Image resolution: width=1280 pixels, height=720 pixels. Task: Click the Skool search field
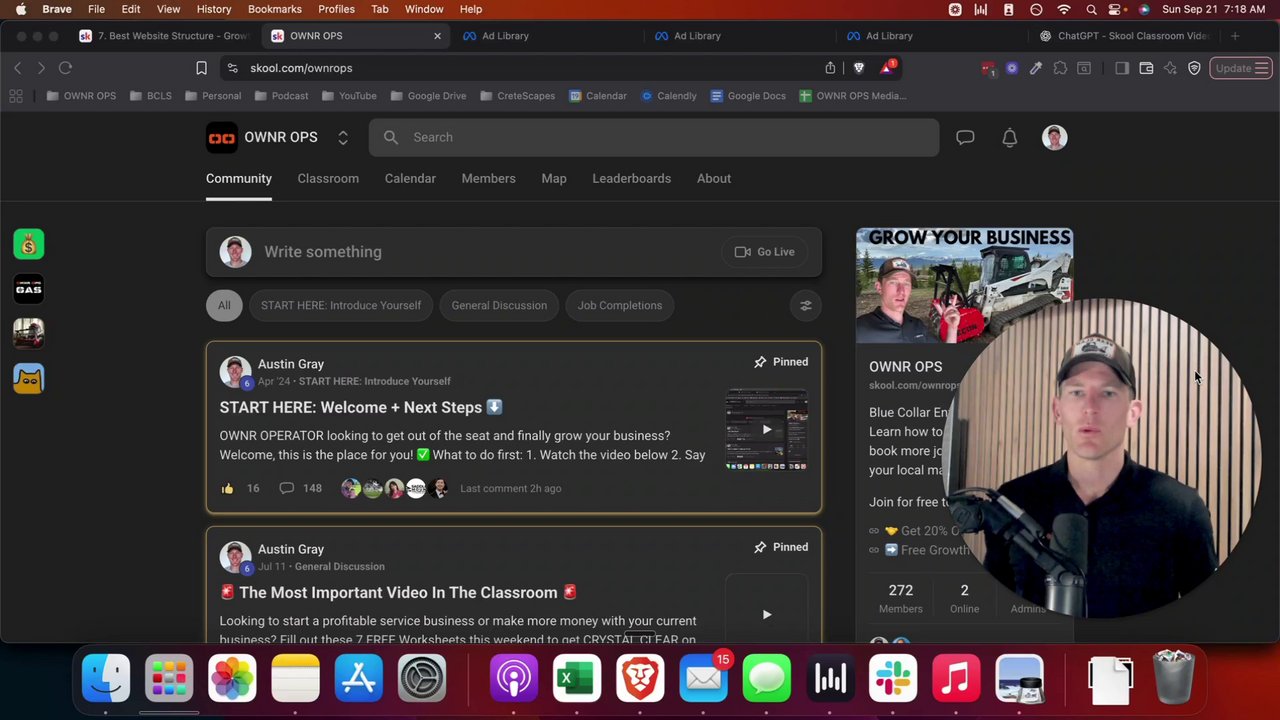click(x=654, y=138)
